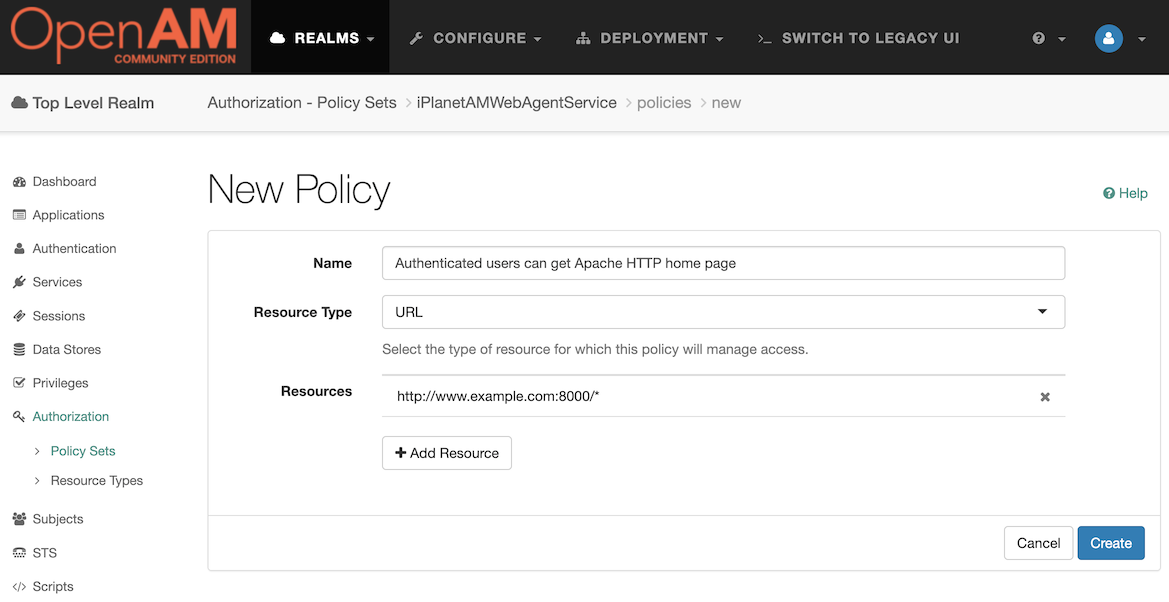Click SWITCH TO LEGACY UI

coord(858,37)
